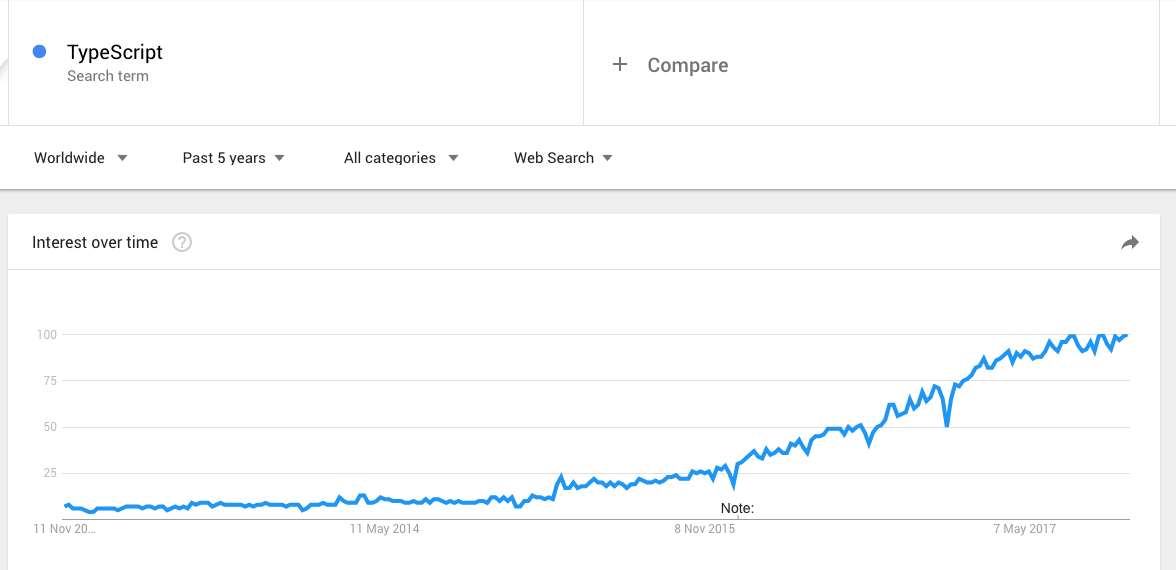Open the Worldwide region dropdown
The image size is (1176, 570).
click(80, 158)
